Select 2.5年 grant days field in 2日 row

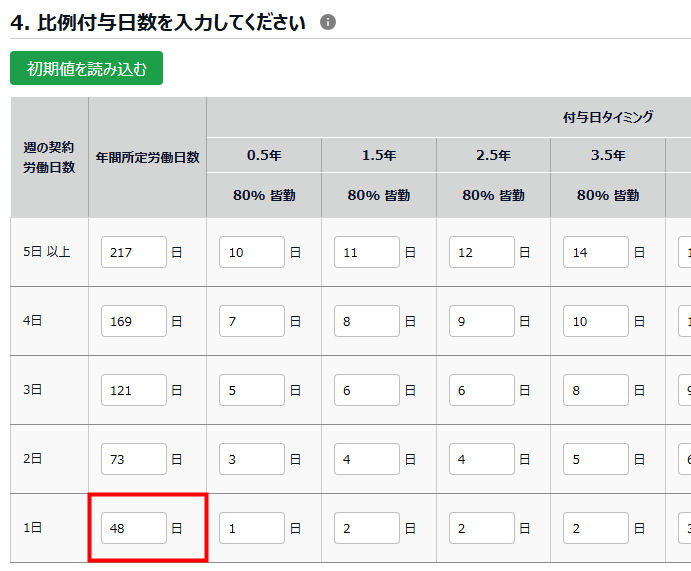point(482,459)
